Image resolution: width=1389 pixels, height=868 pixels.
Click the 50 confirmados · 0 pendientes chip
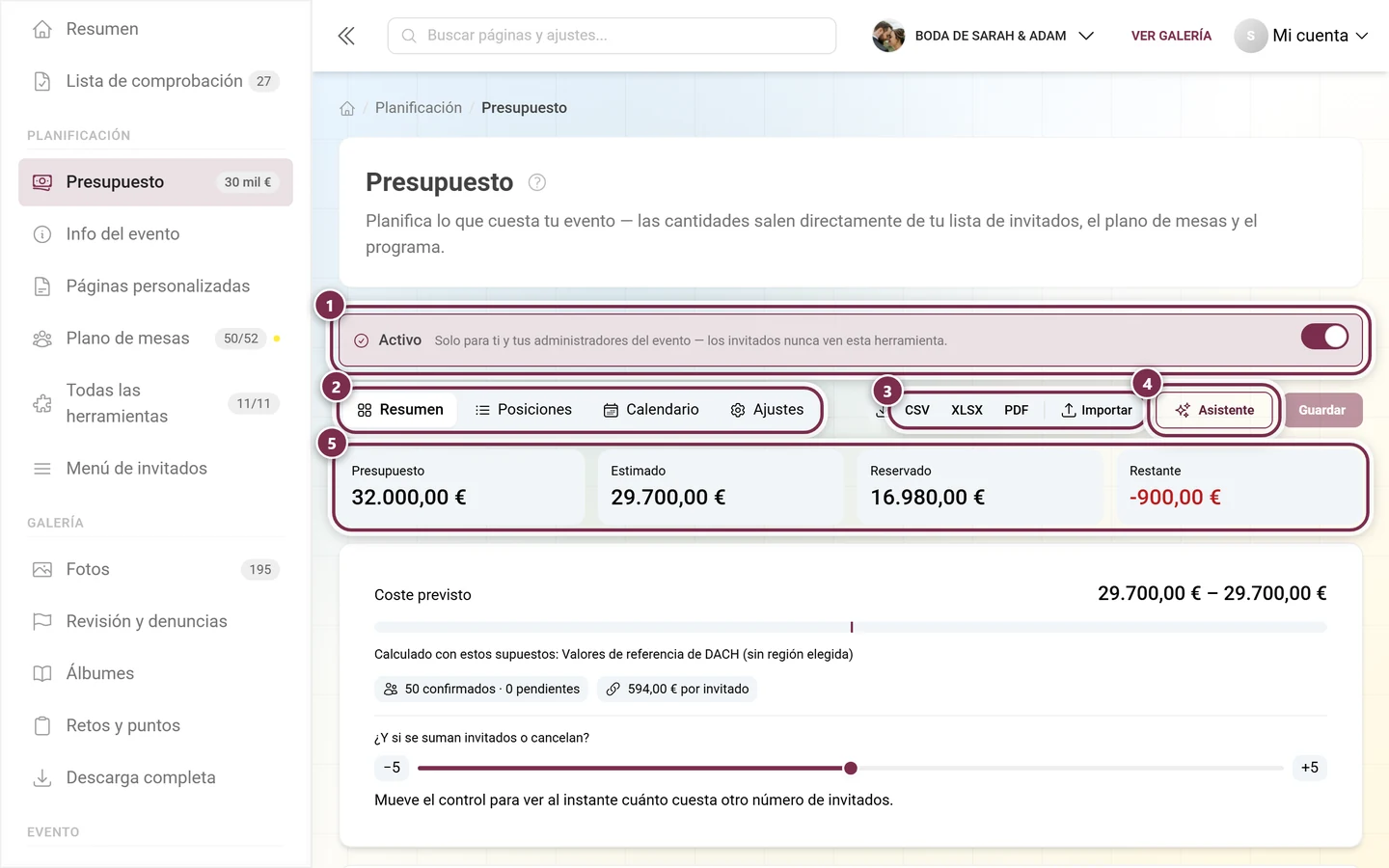pyautogui.click(x=481, y=689)
